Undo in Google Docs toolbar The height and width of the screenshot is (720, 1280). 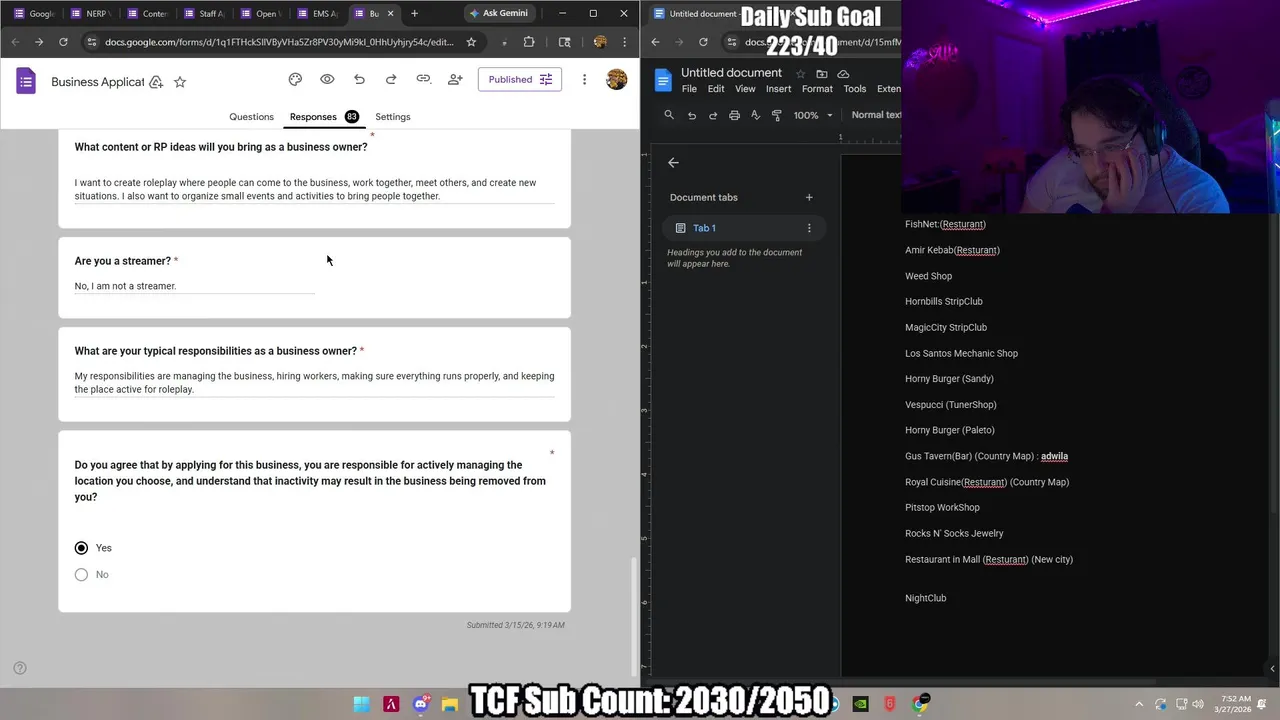[691, 115]
